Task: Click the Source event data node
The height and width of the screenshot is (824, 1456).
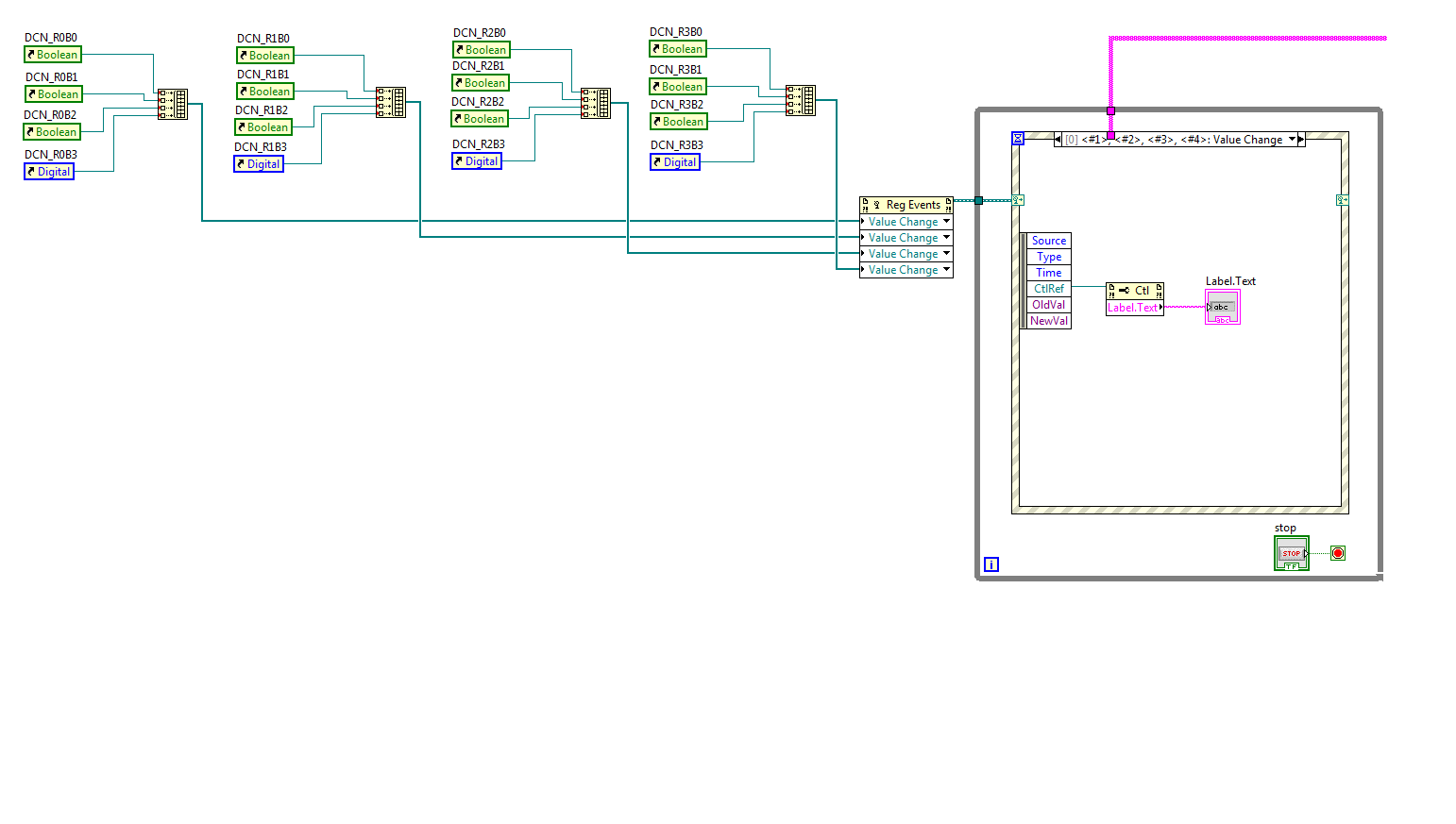Action: click(x=1048, y=241)
